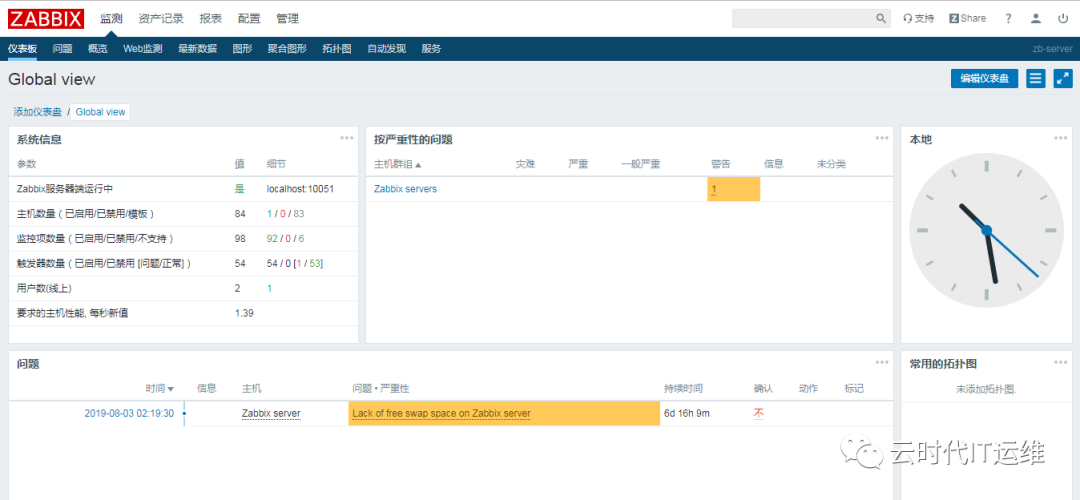Viewport: 1080px width, 500px height.
Task: Select the 仪表板 submenu tab
Action: coord(23,49)
